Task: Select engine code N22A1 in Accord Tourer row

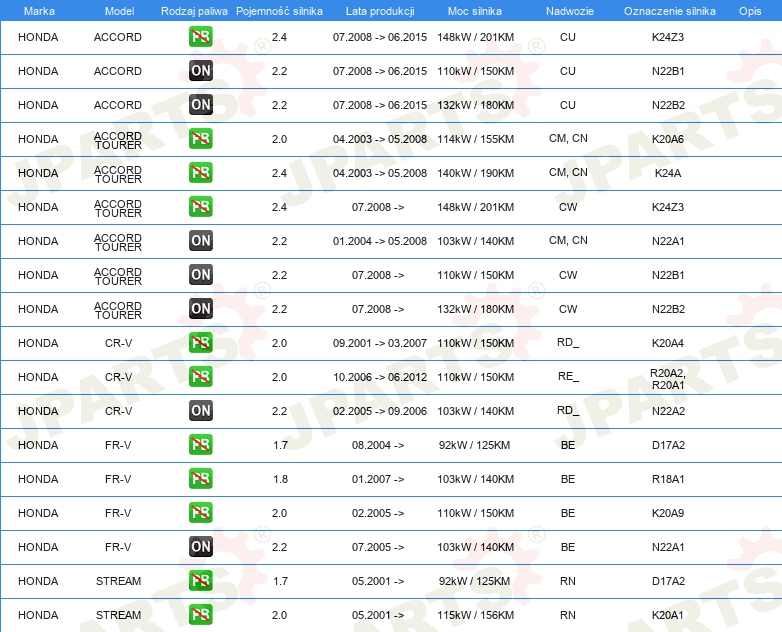Action: [x=668, y=240]
